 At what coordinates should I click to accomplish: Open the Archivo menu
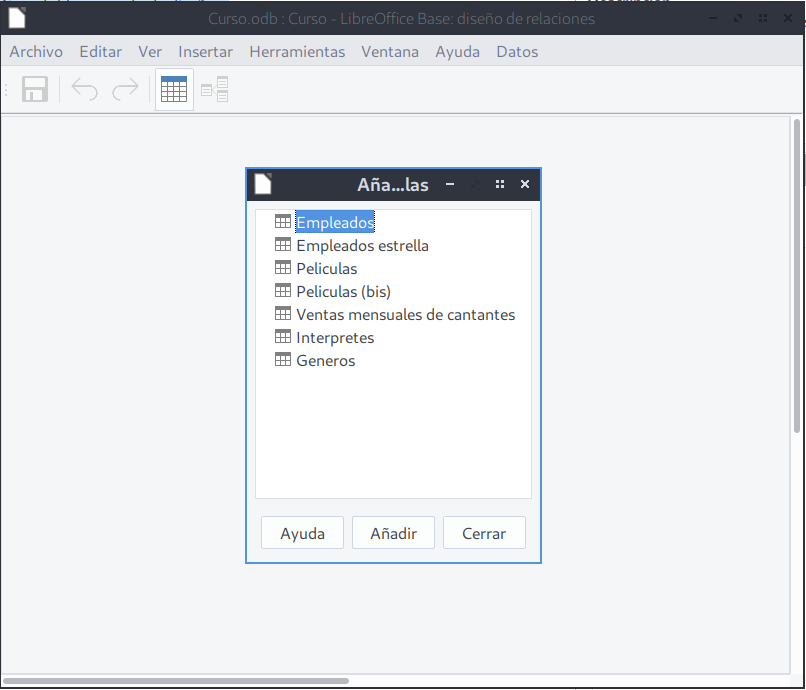pos(36,52)
